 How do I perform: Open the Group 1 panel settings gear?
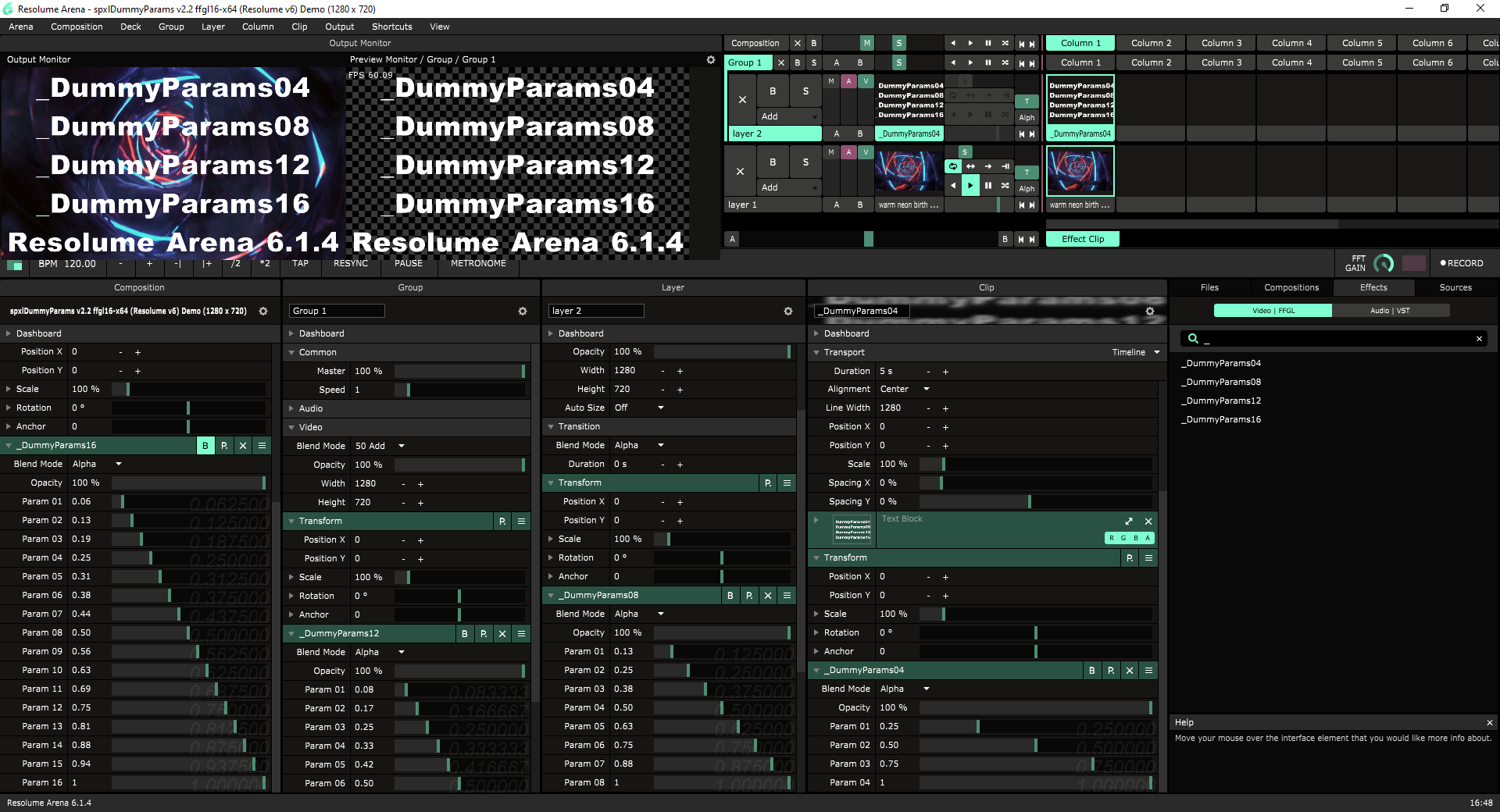(522, 312)
